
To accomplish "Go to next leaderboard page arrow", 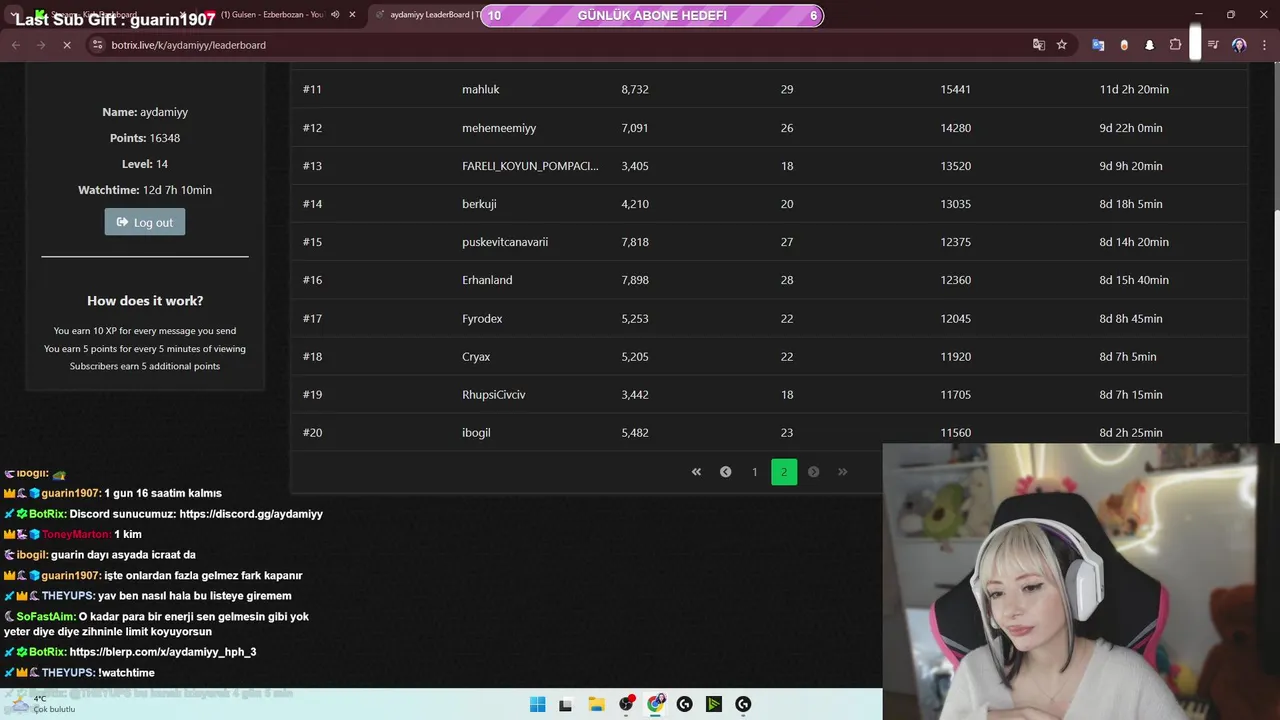I will 813,472.
